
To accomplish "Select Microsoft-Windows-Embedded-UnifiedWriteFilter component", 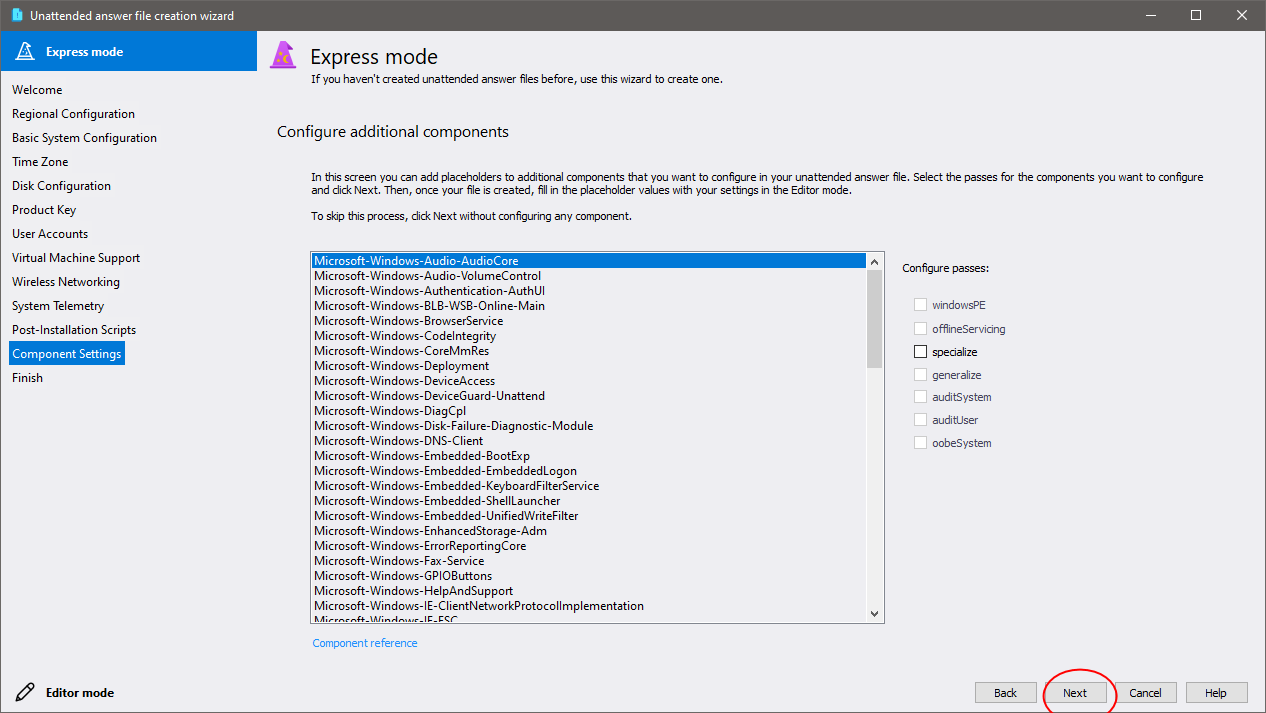I will pos(588,516).
